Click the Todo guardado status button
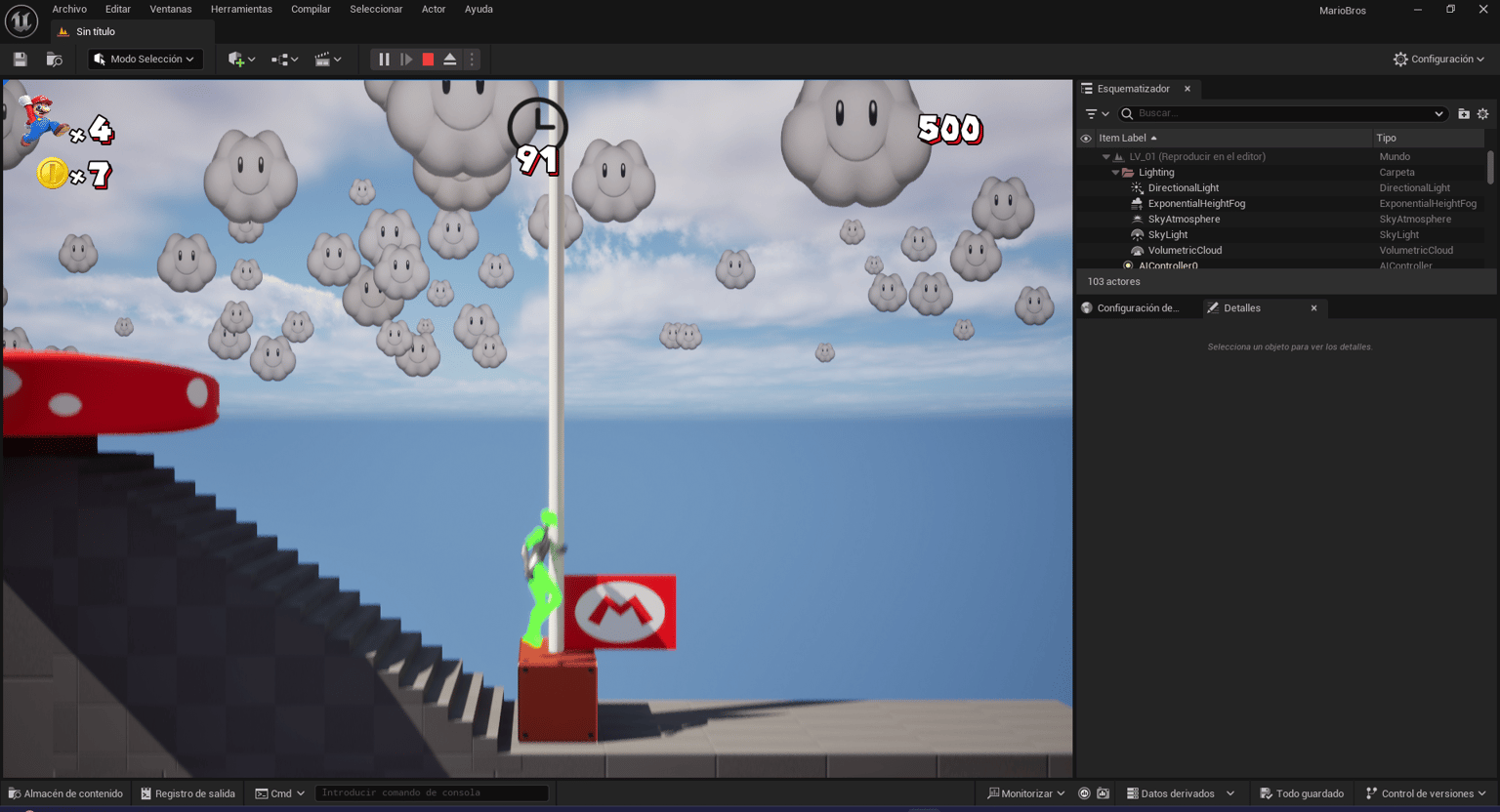 [x=1302, y=793]
